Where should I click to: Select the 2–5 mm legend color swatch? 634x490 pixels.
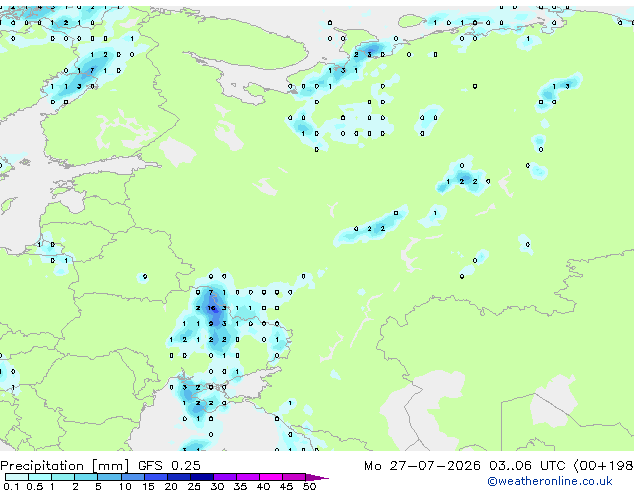[x=86, y=477]
